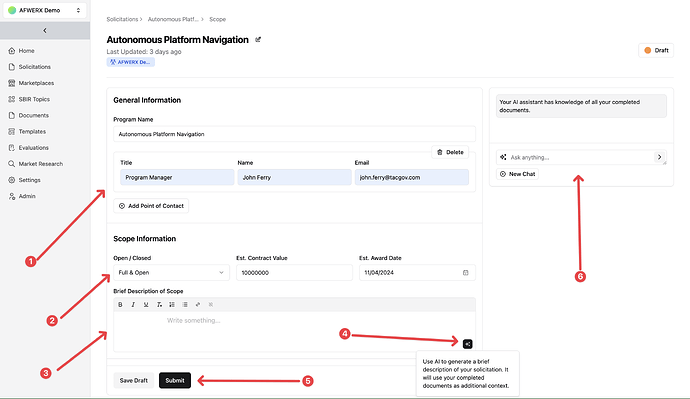This screenshot has width=690, height=399.
Task: Expand the AFWERX Demo workspace switcher
Action: [45, 10]
